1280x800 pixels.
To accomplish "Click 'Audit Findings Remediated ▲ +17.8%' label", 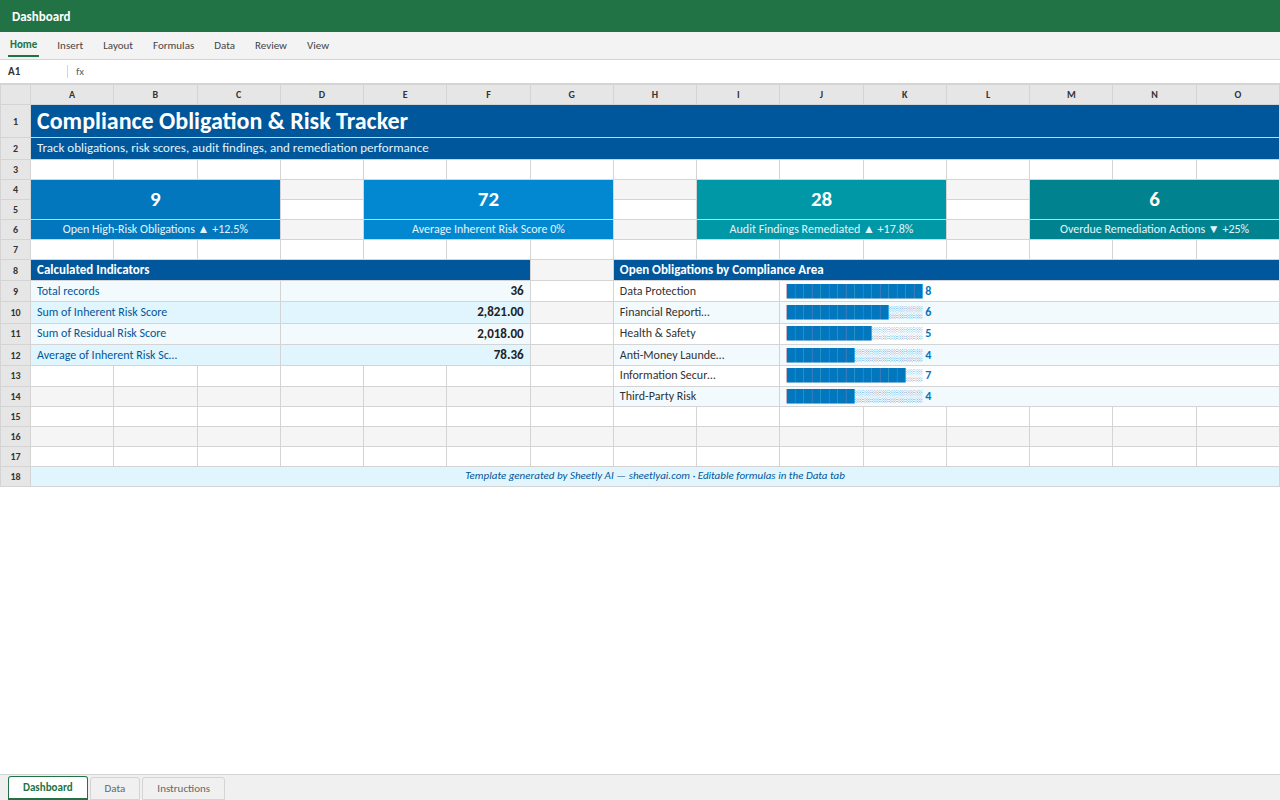I will click(821, 229).
